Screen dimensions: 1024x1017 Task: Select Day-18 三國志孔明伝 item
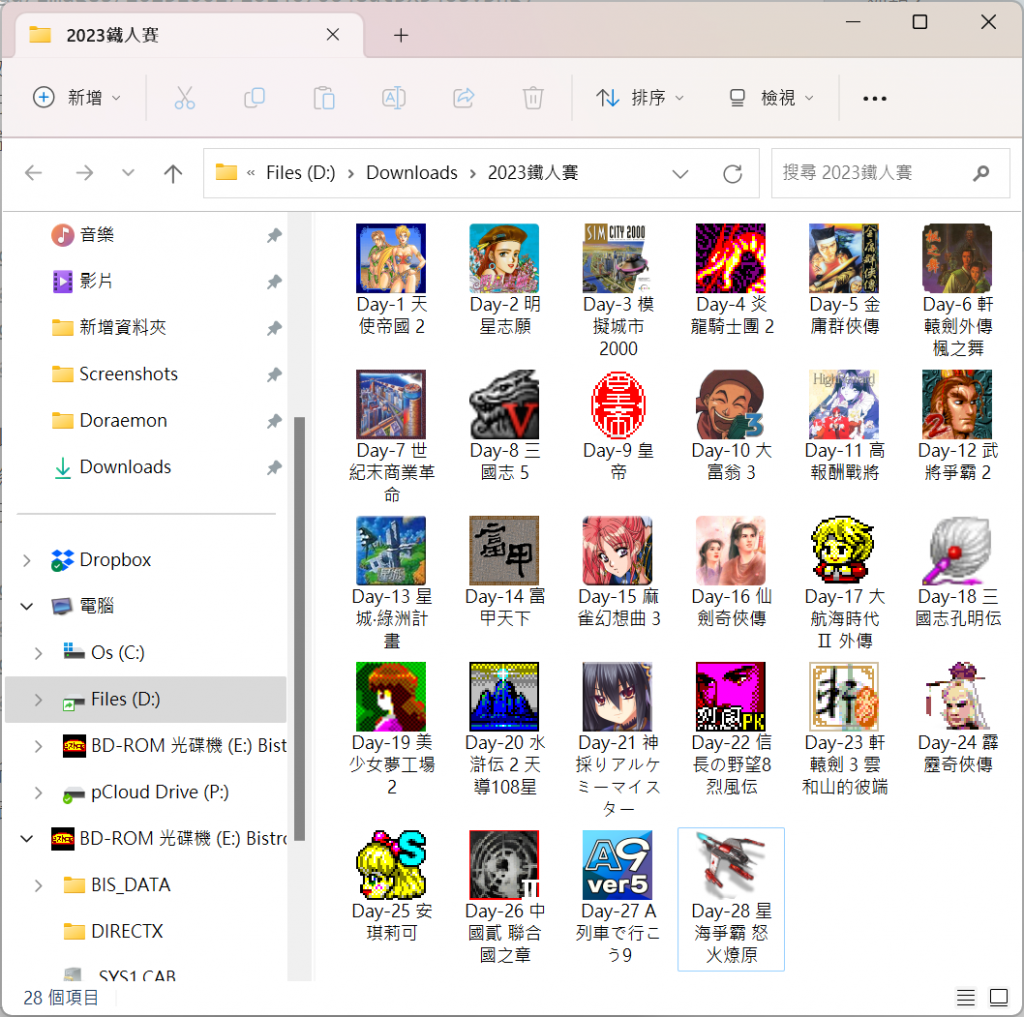click(957, 572)
